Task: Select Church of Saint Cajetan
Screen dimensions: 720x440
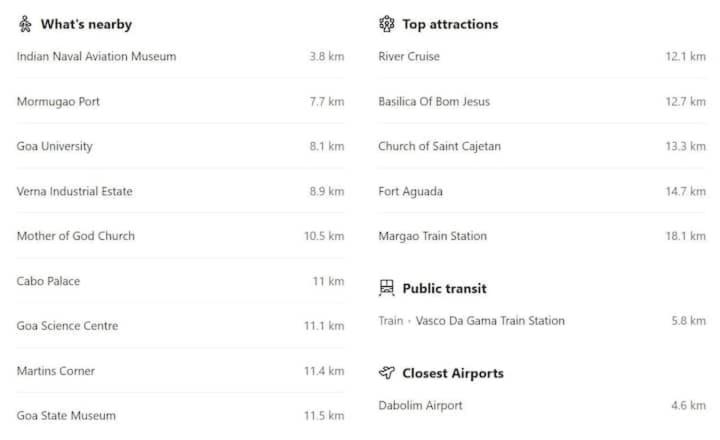Action: [542, 146]
